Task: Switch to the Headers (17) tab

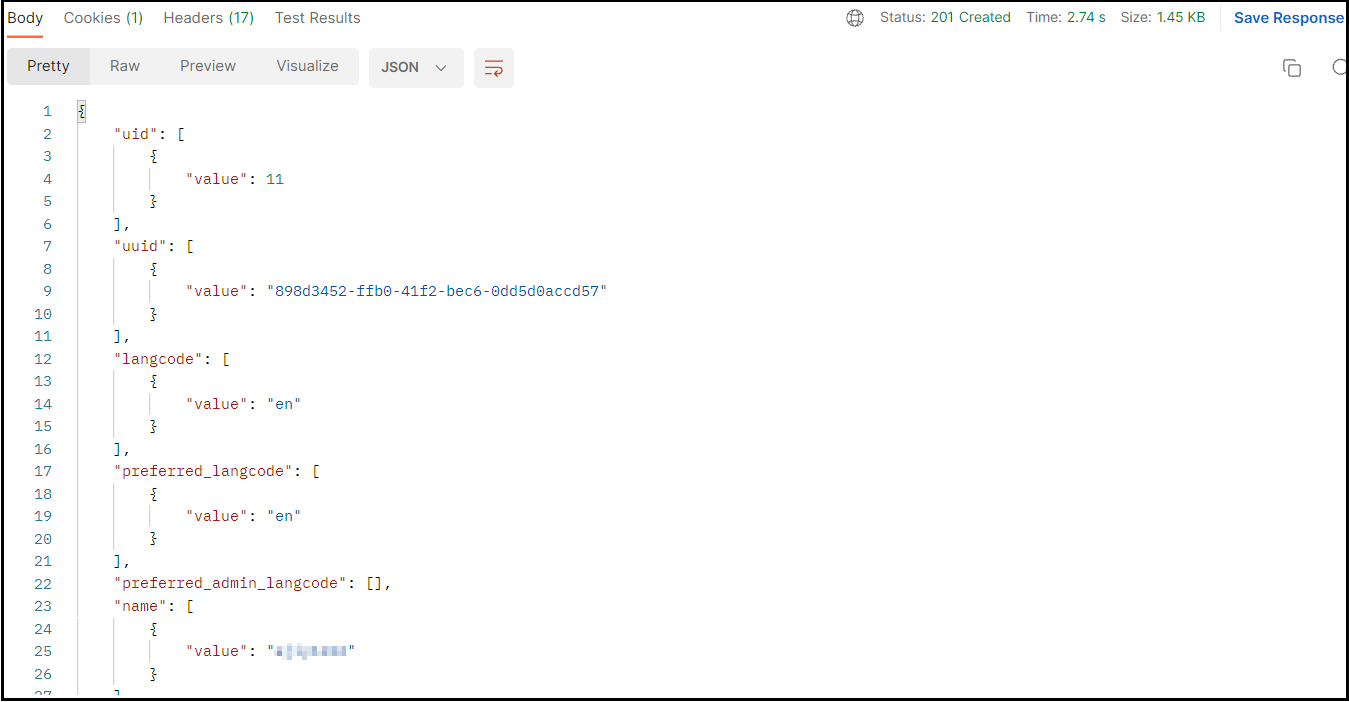Action: pos(208,18)
